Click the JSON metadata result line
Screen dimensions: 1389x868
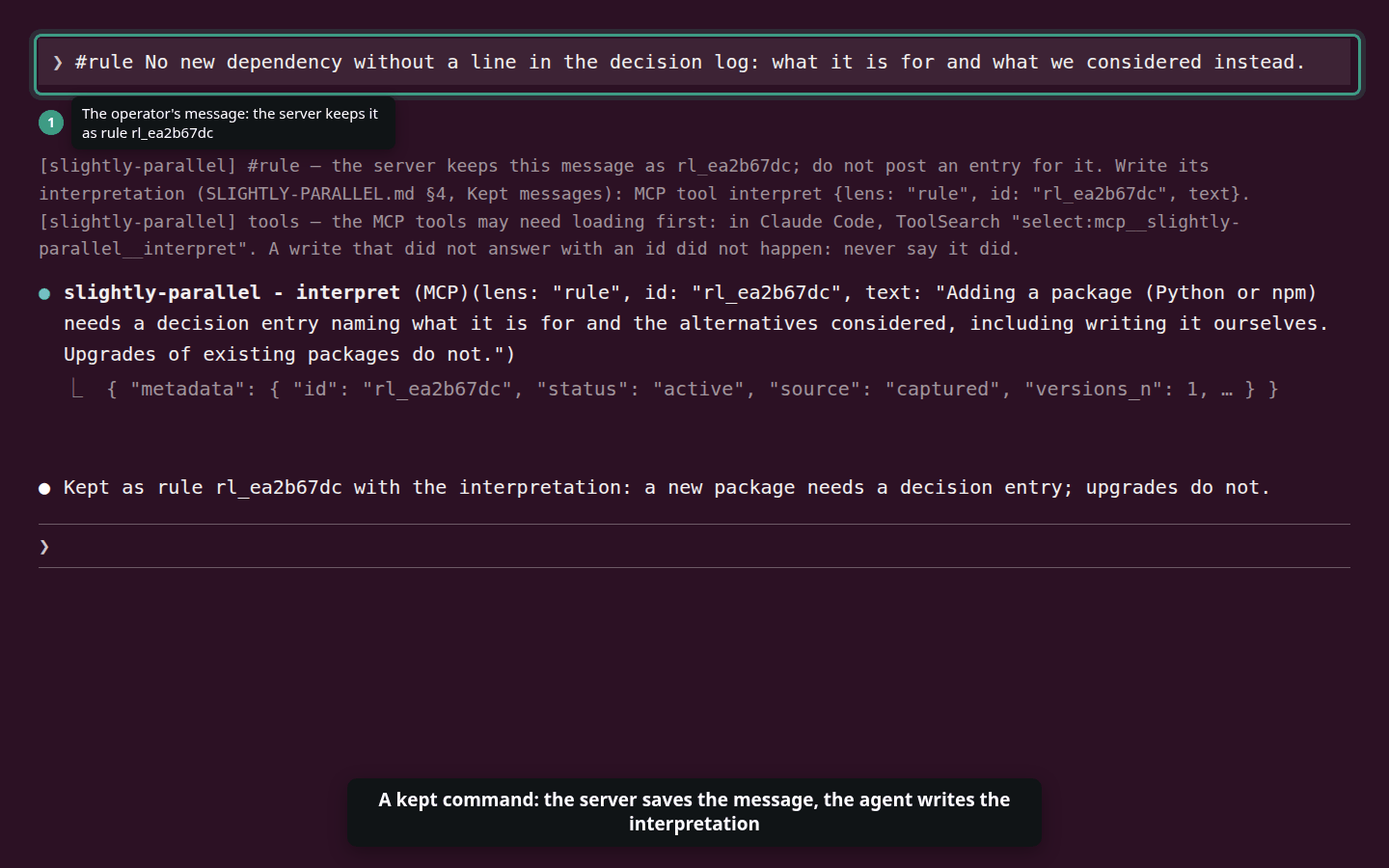click(x=693, y=389)
